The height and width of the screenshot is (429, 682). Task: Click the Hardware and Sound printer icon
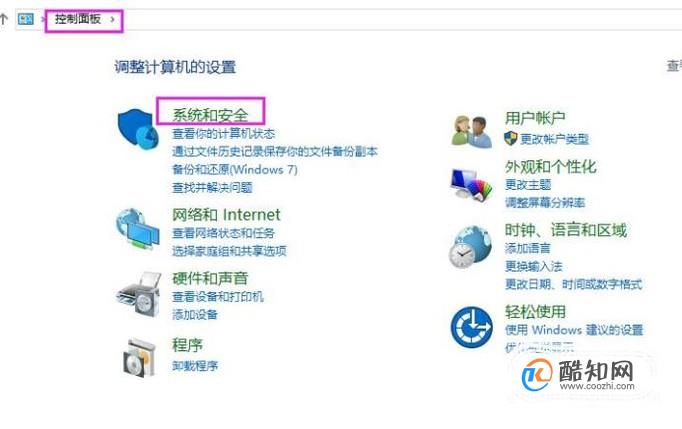coord(139,294)
